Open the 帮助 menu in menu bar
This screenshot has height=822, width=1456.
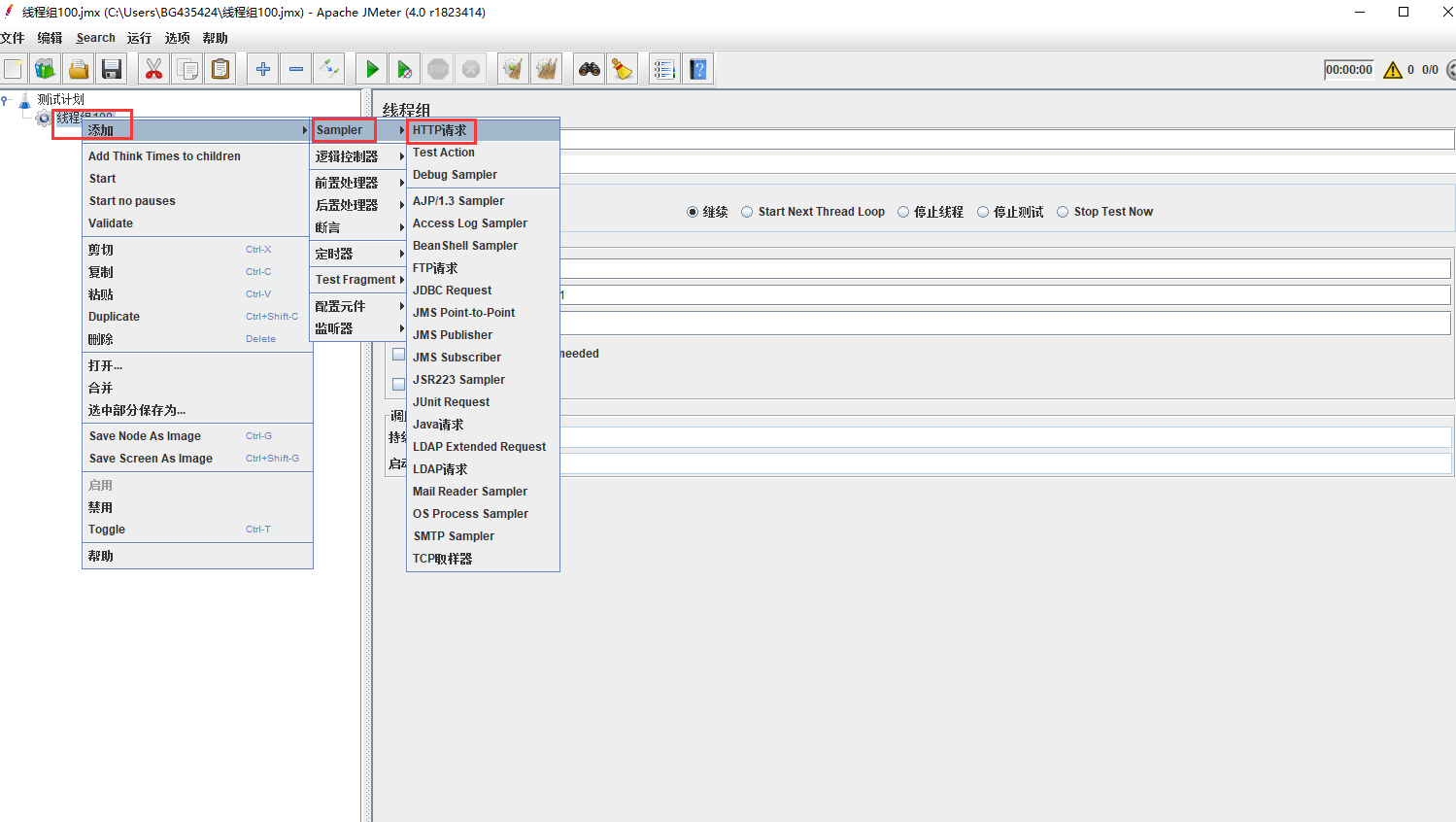coord(215,38)
